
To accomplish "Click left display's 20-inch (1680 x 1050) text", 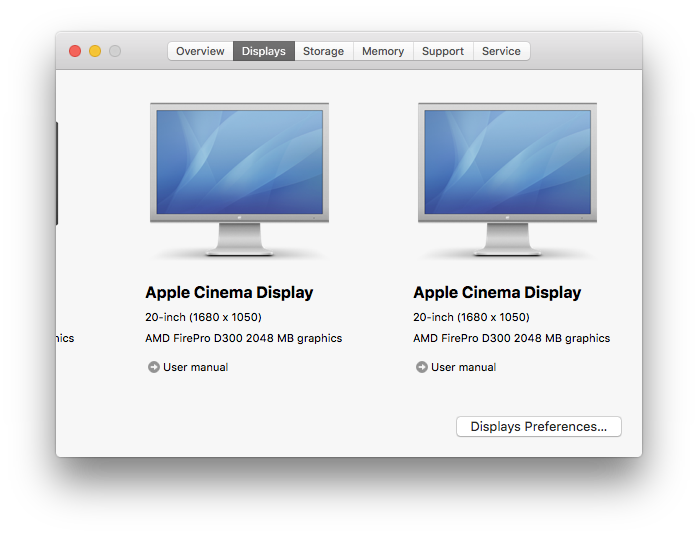I will pyautogui.click(x=203, y=317).
